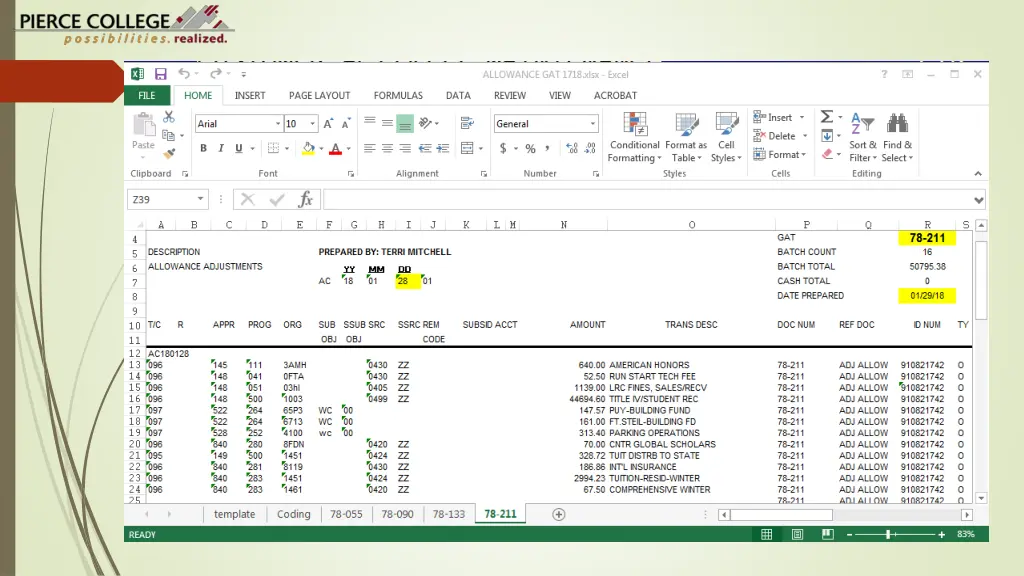This screenshot has width=1024, height=576.
Task: Set middle vertical alignment
Action: 387,123
